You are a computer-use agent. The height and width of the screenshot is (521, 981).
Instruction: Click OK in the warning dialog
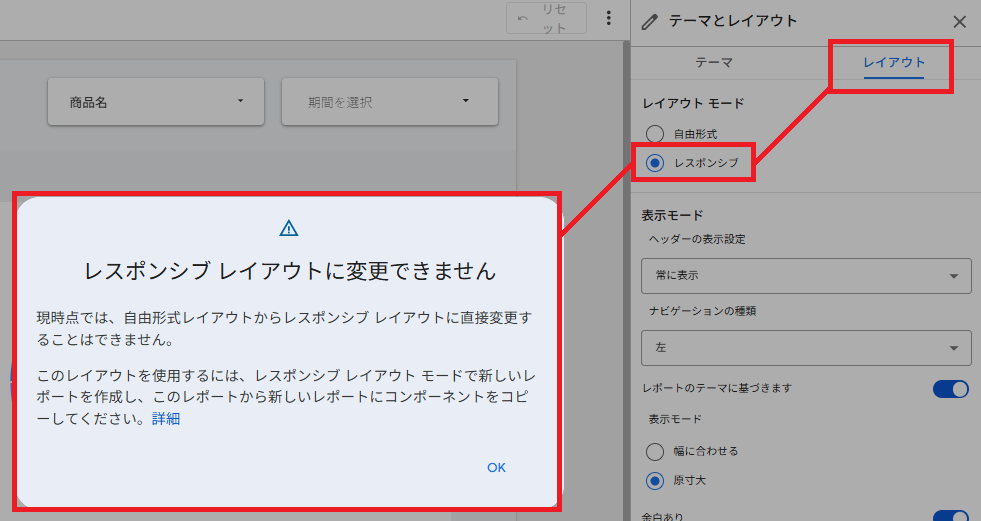coord(496,468)
